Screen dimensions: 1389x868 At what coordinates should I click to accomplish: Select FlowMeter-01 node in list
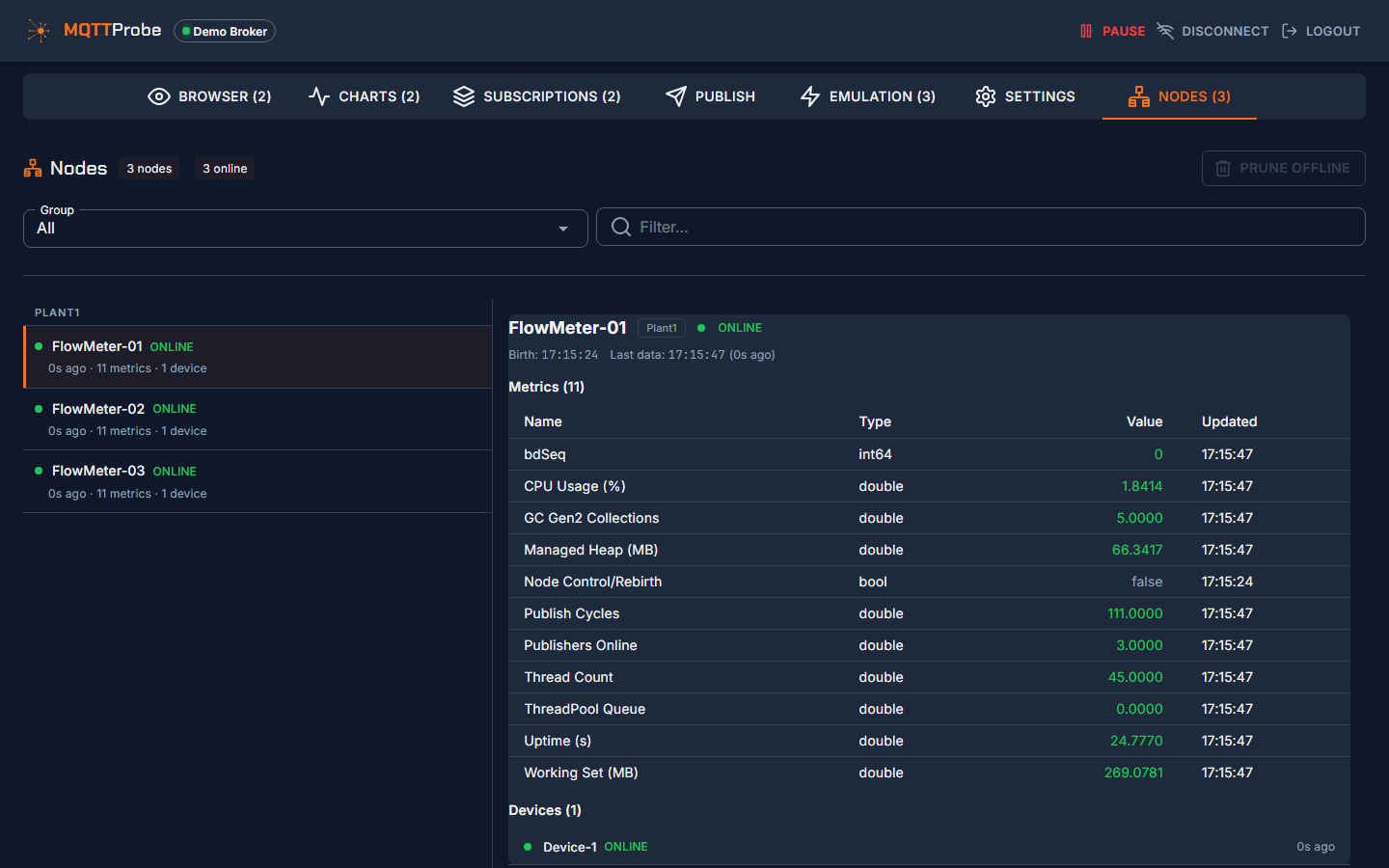point(259,357)
